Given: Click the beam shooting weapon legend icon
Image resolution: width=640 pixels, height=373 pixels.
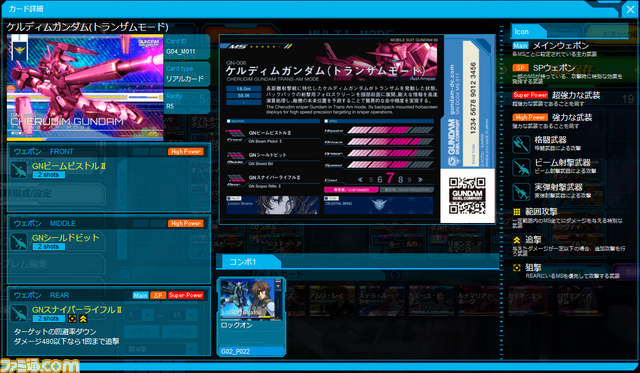Looking at the screenshot, I should pos(521,167).
